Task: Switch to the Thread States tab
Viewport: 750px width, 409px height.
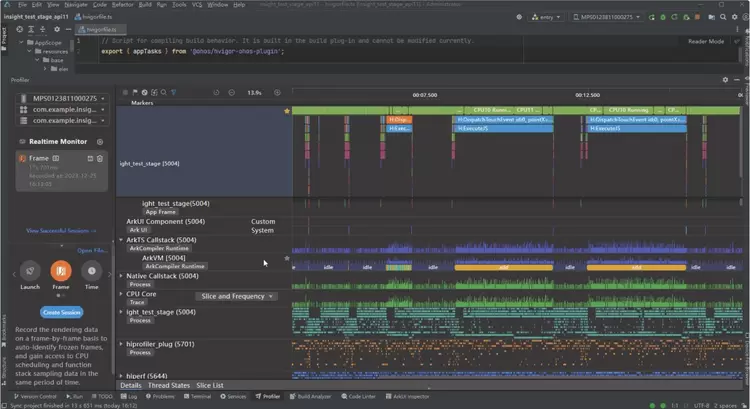Action: [168, 385]
